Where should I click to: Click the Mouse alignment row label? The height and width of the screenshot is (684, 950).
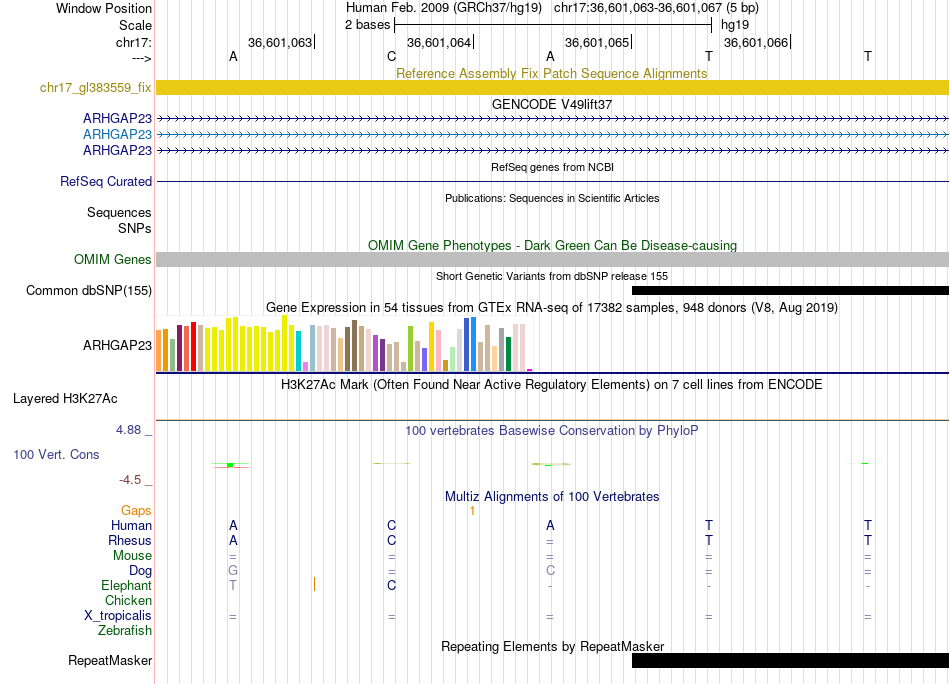132,556
